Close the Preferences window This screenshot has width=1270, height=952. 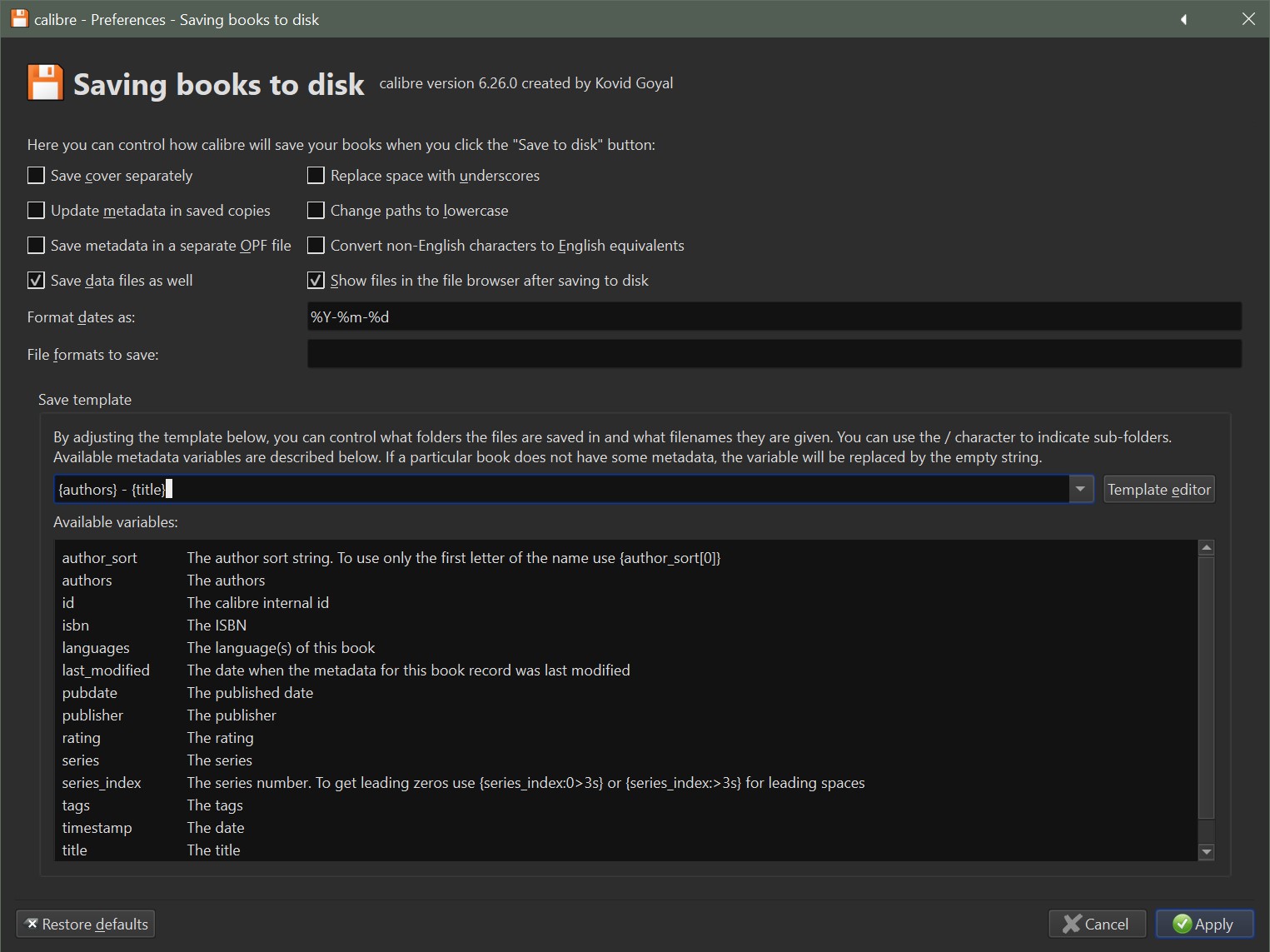tap(1248, 18)
